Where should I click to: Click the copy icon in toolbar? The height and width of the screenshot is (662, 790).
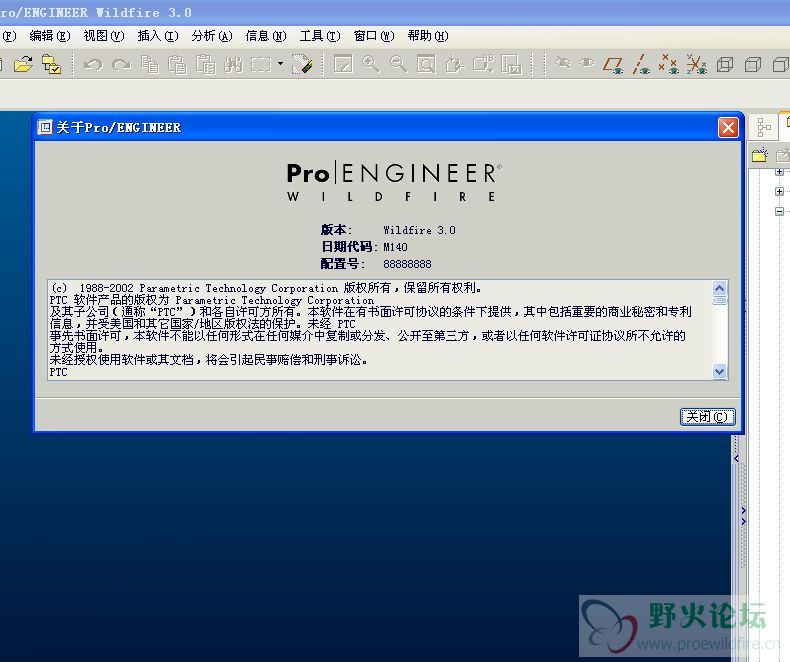(150, 64)
